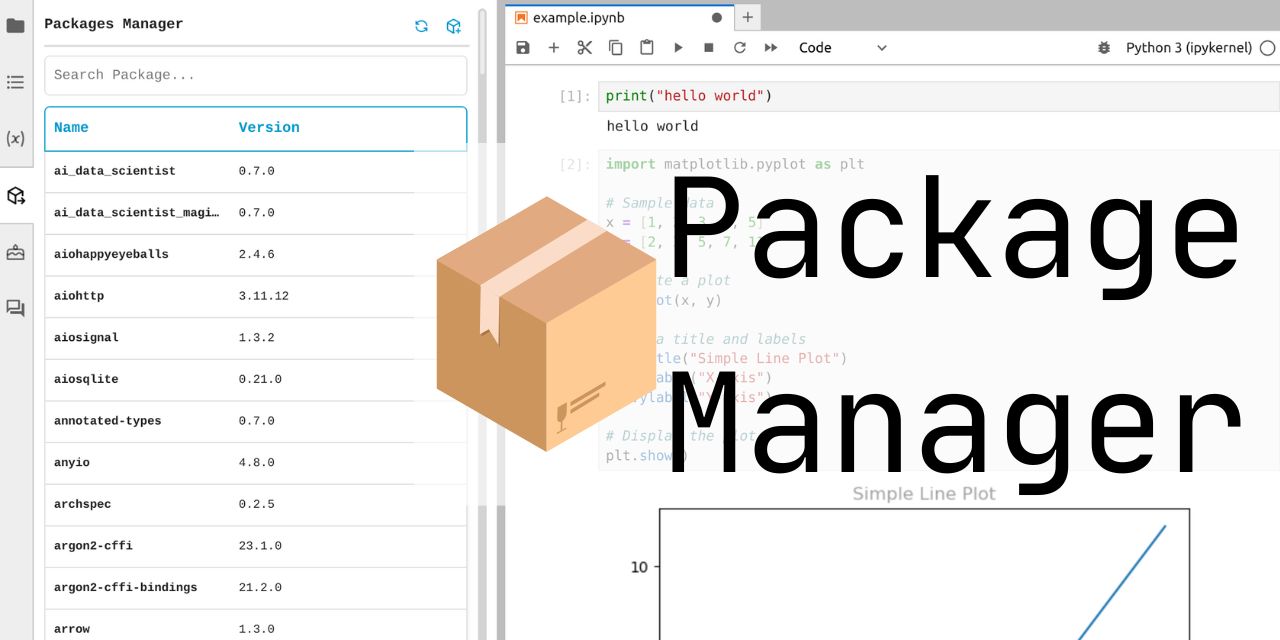Screen dimensions: 1280x640
Task: Cut the selected cell
Action: pyautogui.click(x=584, y=47)
